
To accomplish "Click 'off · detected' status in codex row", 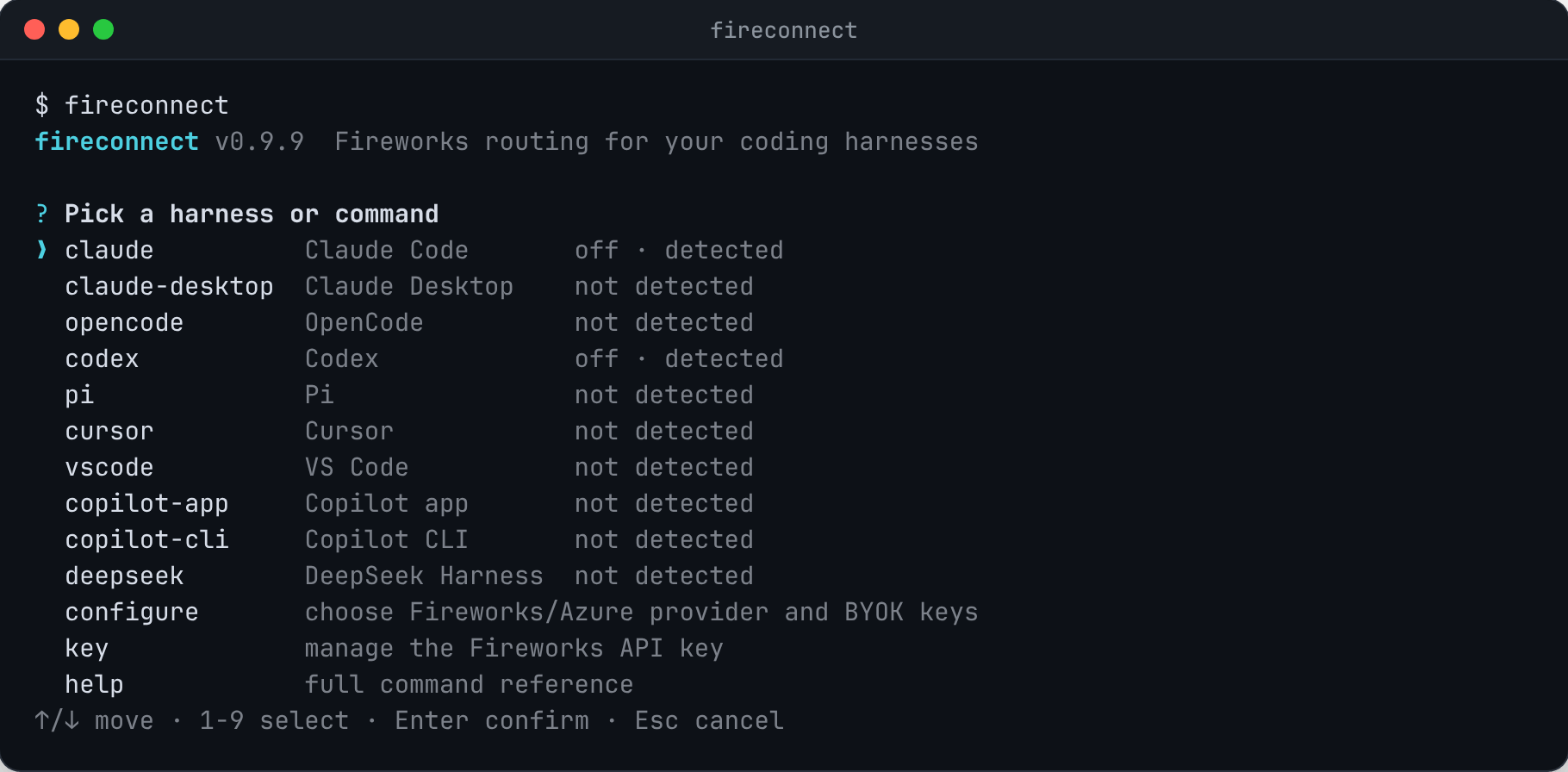I will [679, 358].
